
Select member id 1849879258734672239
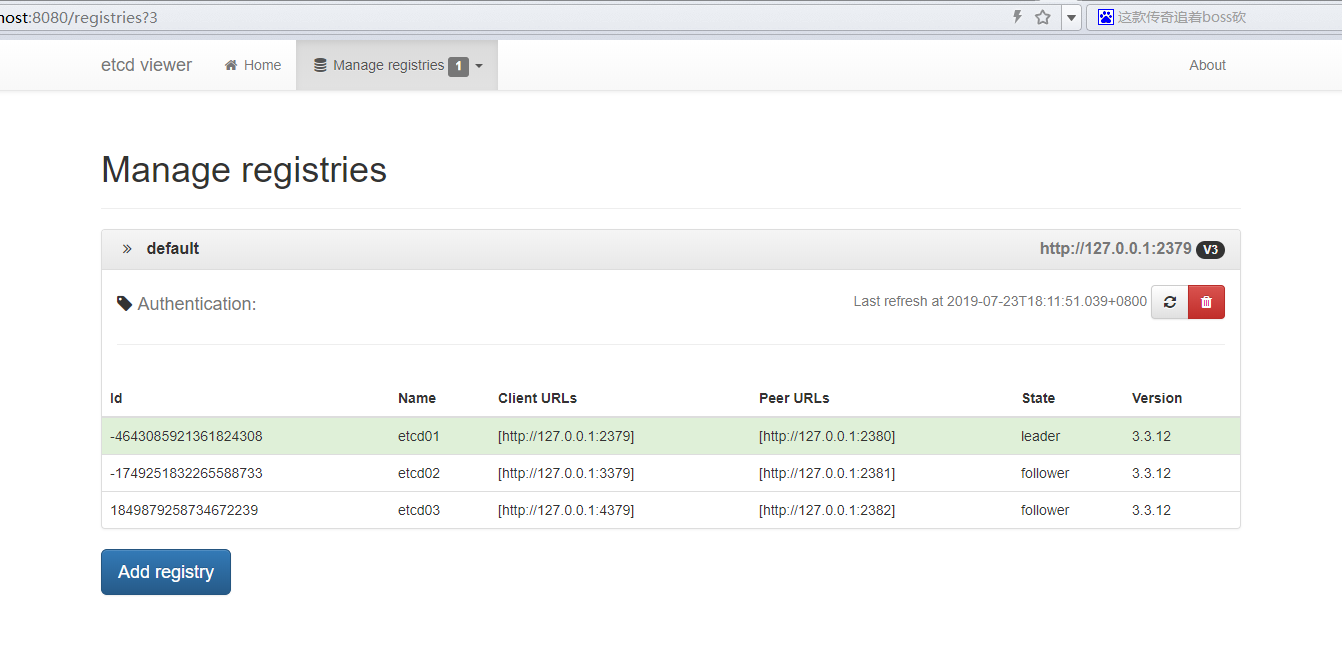(184, 510)
